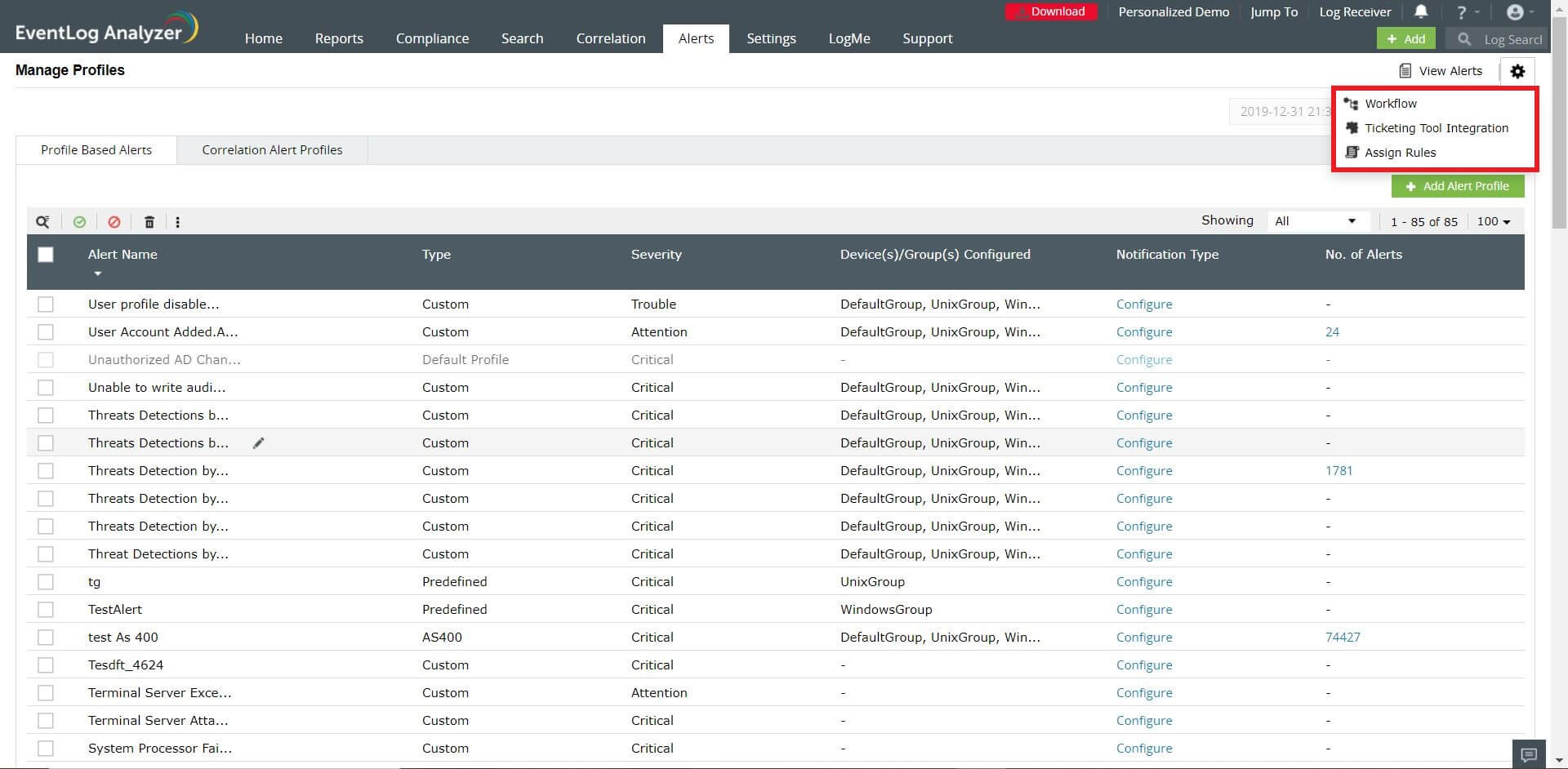Check the box for TestAlert row
This screenshot has height=769, width=1568.
click(46, 610)
